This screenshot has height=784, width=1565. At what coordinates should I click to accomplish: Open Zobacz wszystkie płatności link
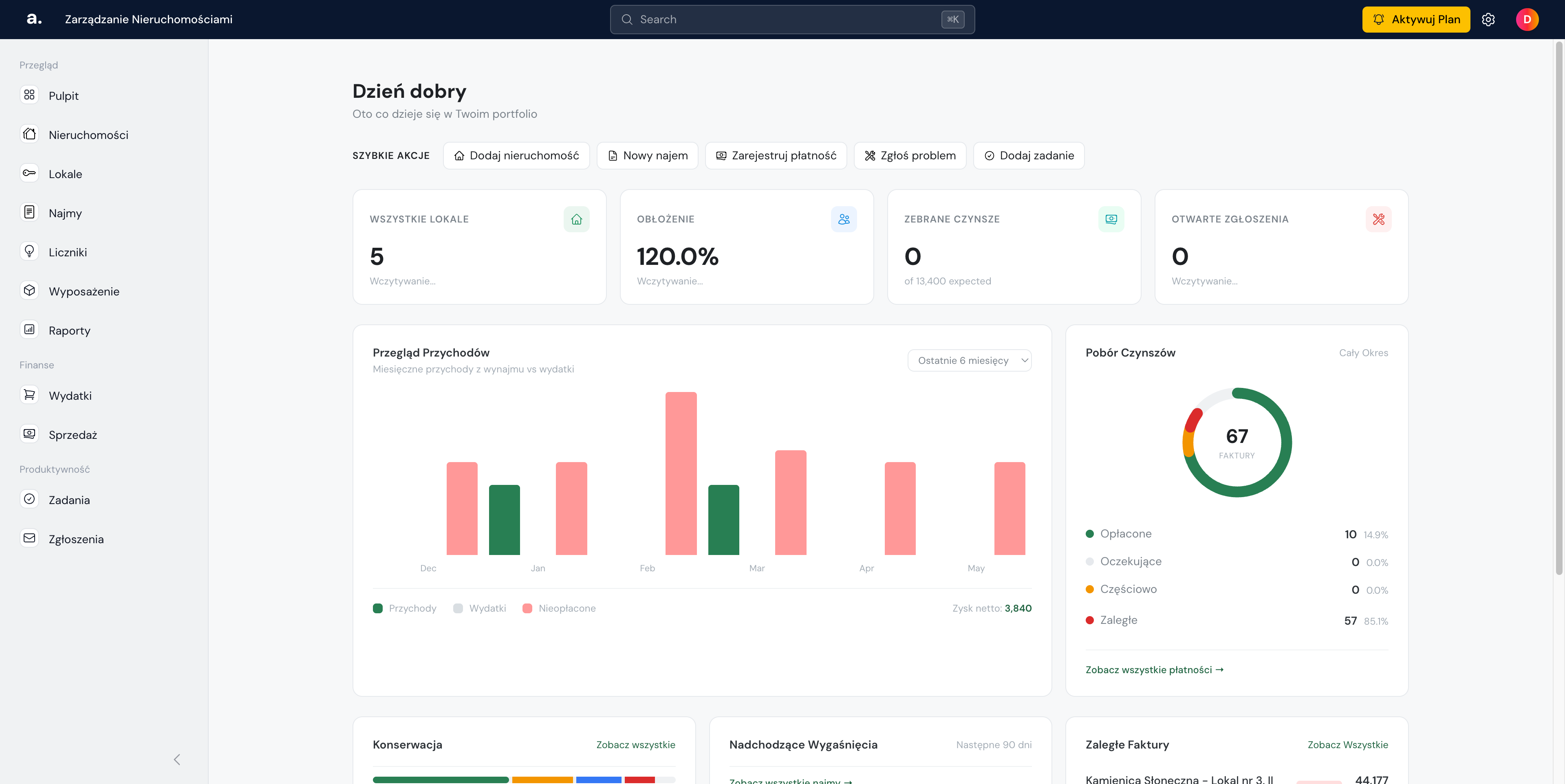(1154, 670)
